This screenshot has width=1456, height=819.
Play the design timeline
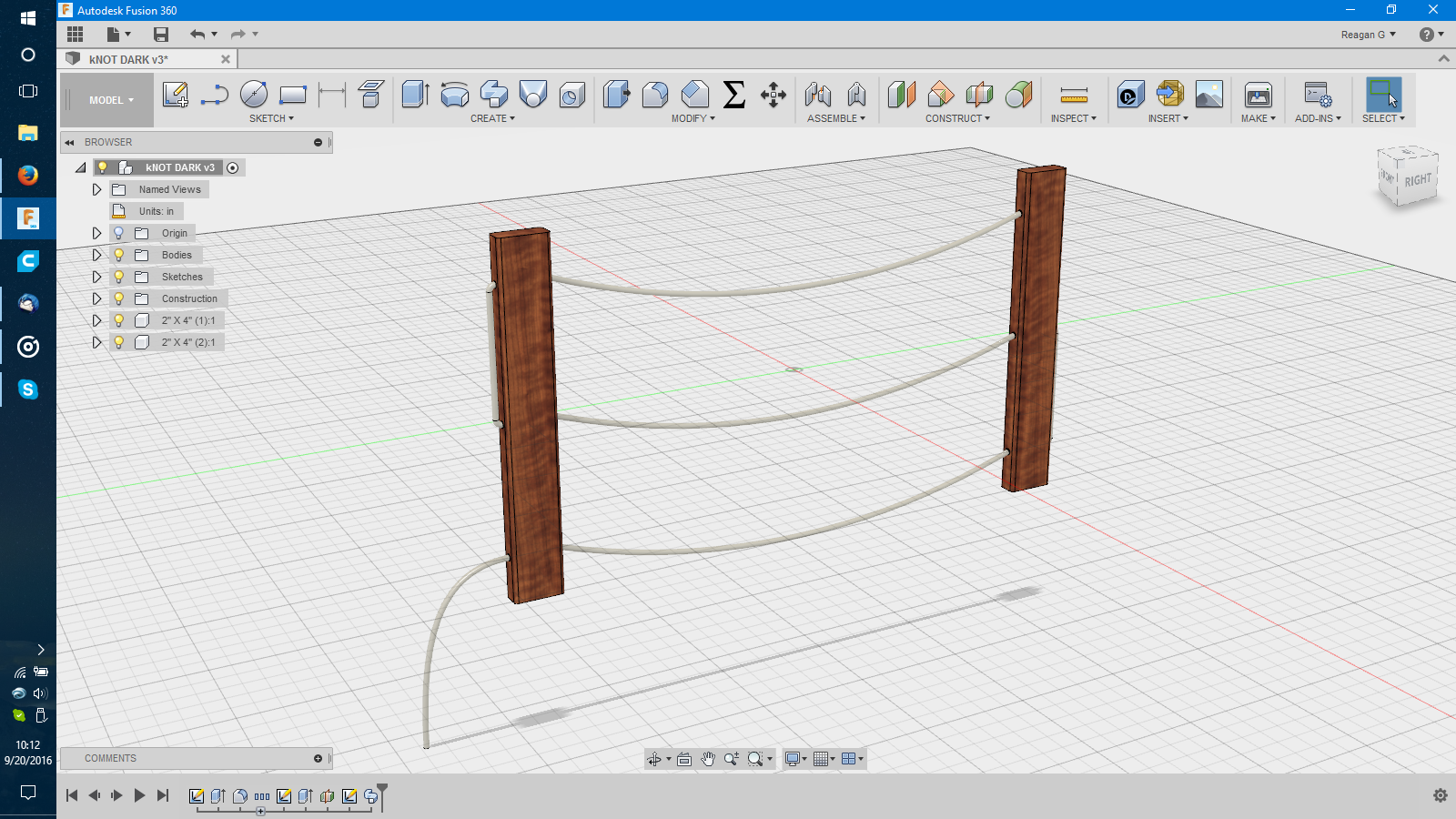click(x=139, y=795)
